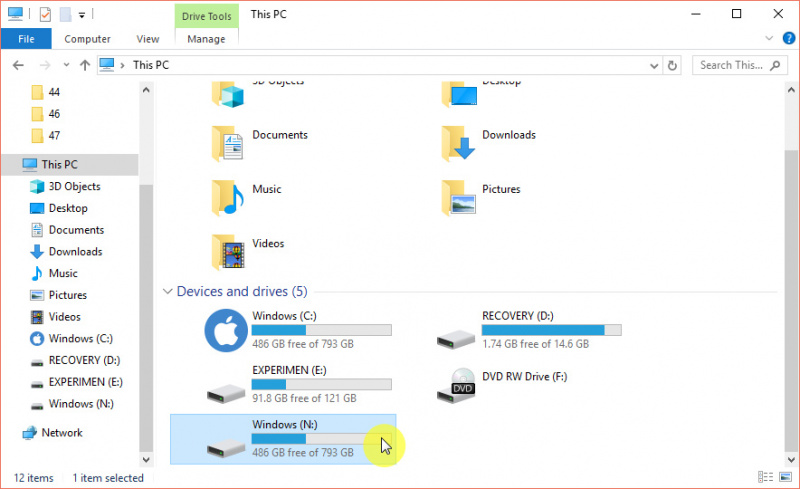Click Windows (C:) disk usage bar
This screenshot has width=800, height=489.
coord(321,330)
